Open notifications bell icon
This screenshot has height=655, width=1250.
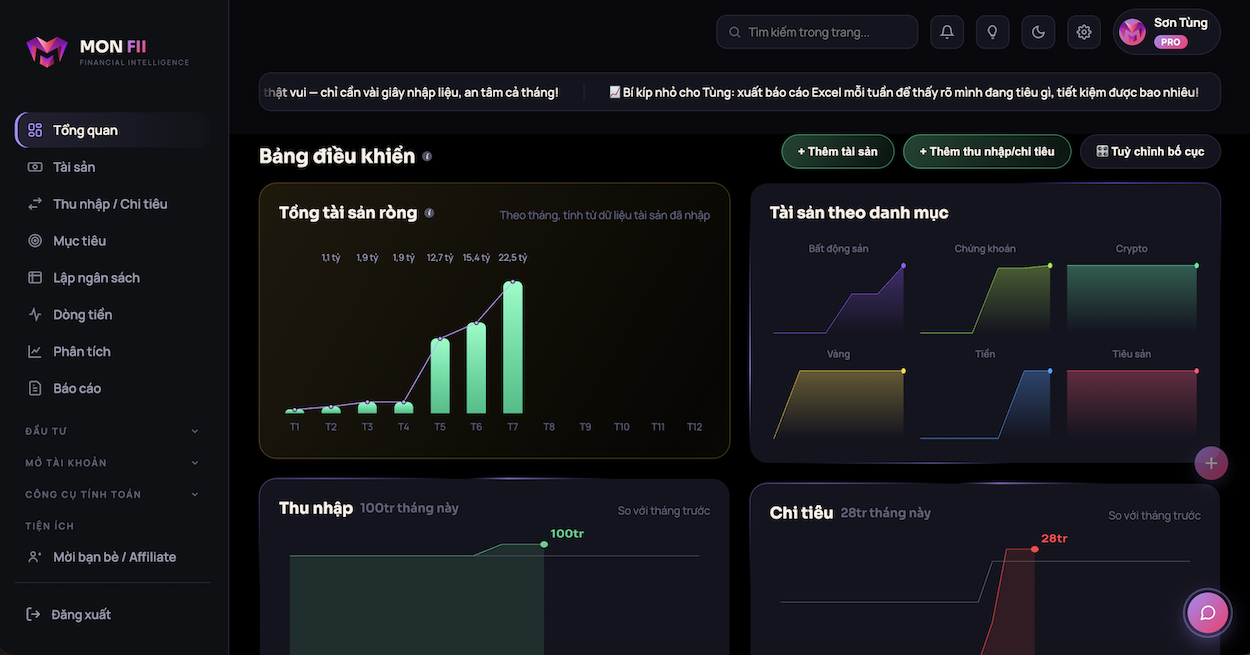tap(947, 32)
